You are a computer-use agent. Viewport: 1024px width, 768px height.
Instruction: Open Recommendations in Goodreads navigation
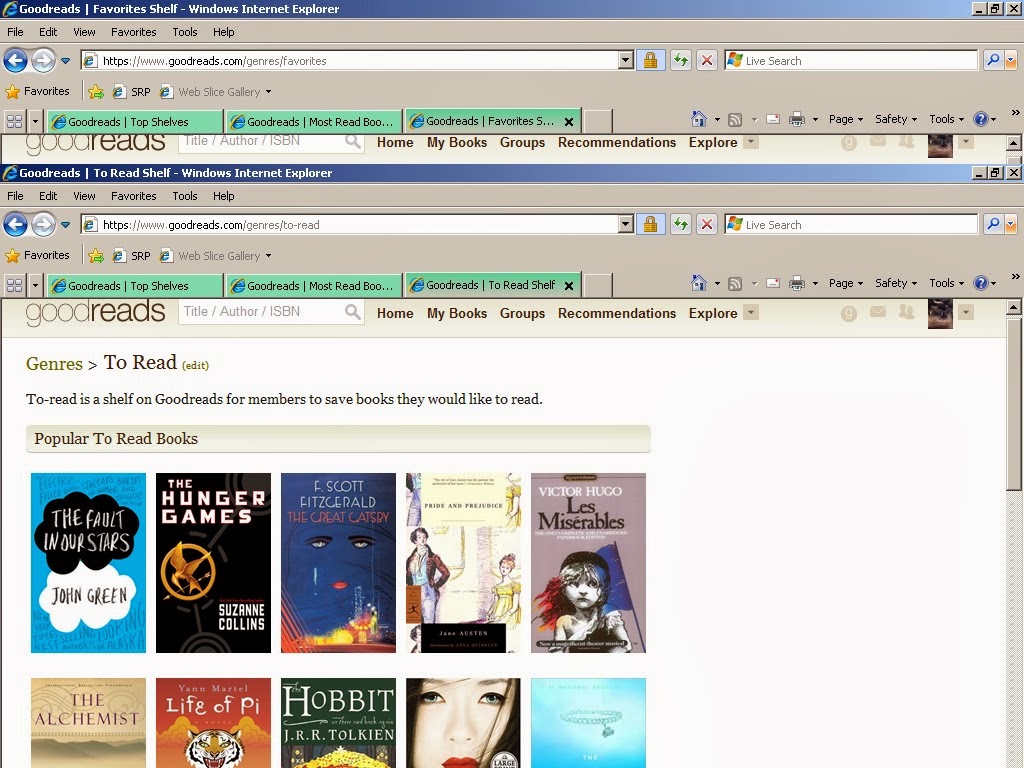(617, 313)
